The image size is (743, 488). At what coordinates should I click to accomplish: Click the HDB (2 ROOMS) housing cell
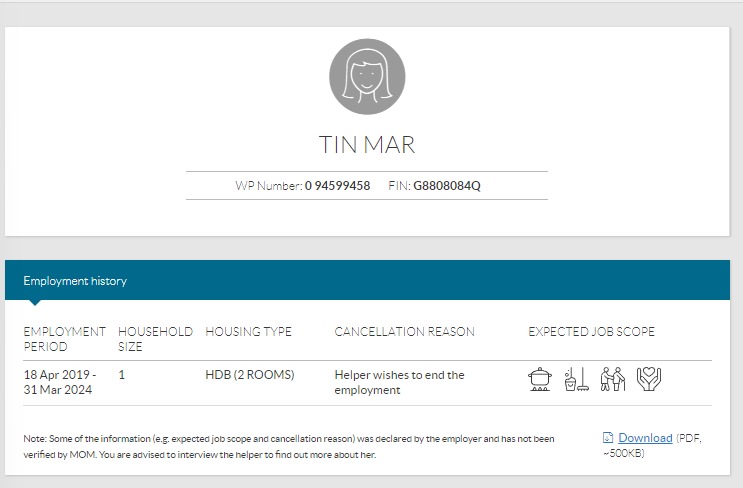tap(249, 375)
